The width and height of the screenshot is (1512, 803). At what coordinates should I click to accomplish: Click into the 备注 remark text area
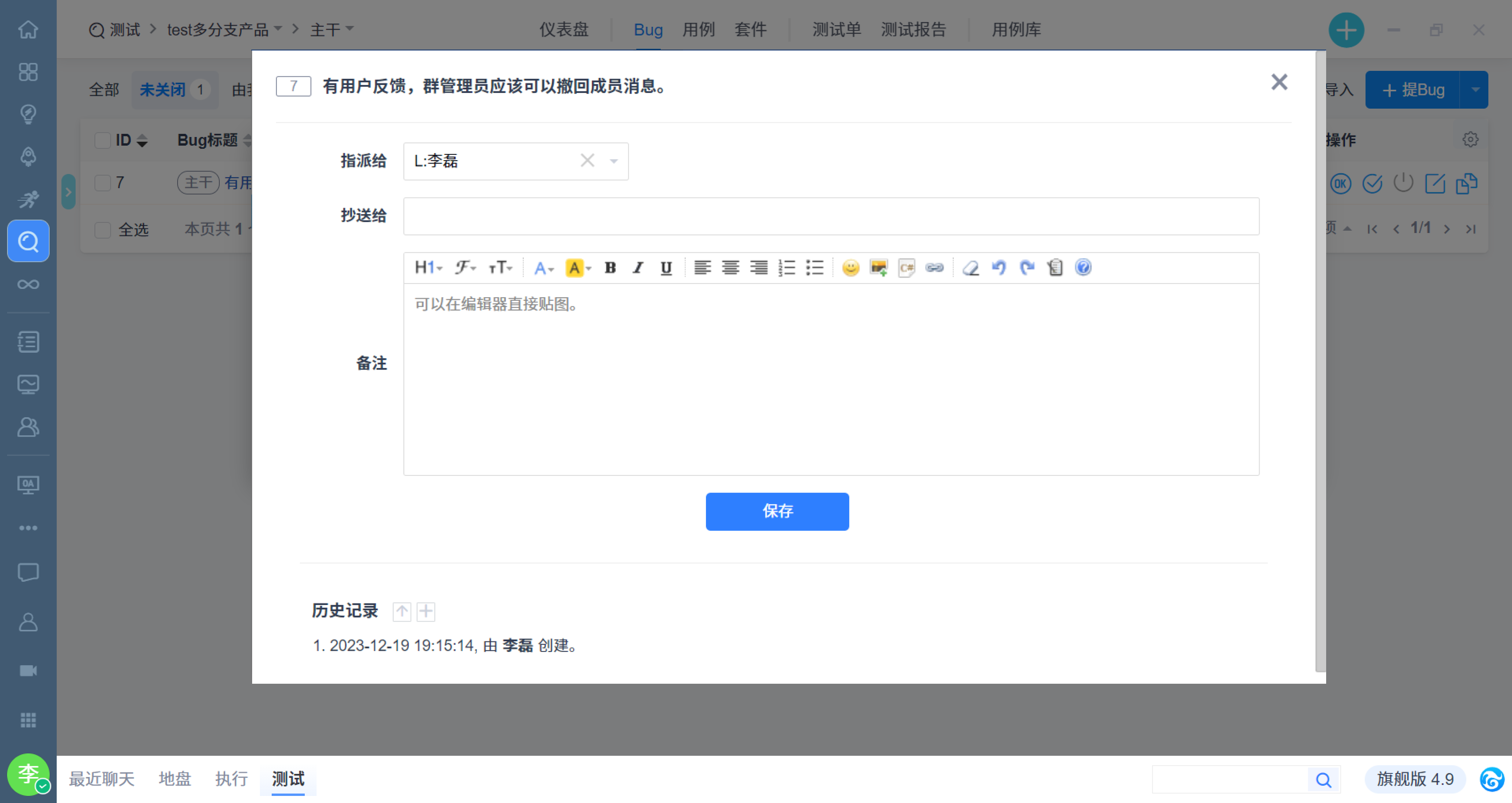tap(831, 379)
